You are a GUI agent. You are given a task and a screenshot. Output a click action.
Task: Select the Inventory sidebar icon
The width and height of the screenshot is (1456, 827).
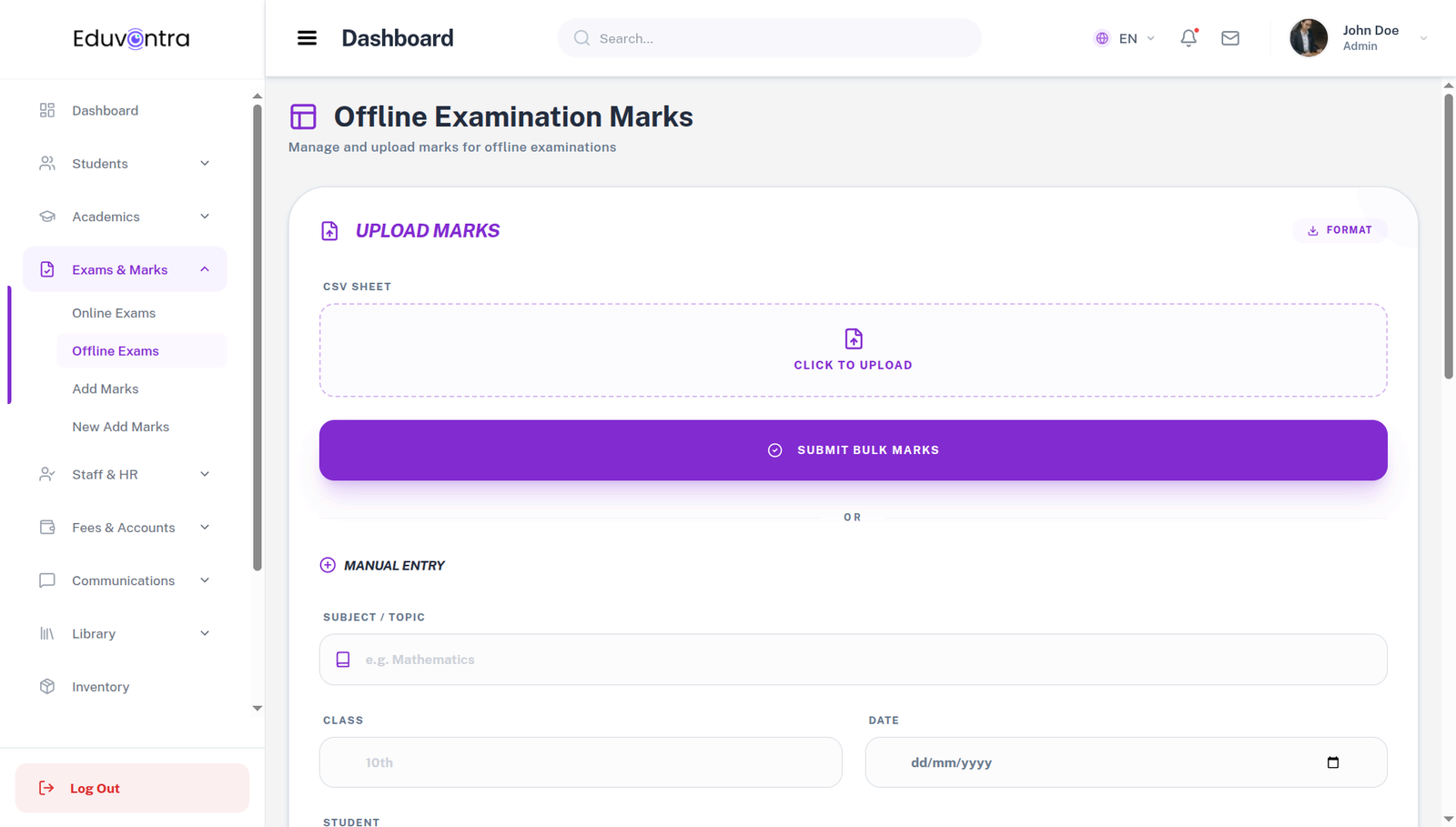pos(47,687)
